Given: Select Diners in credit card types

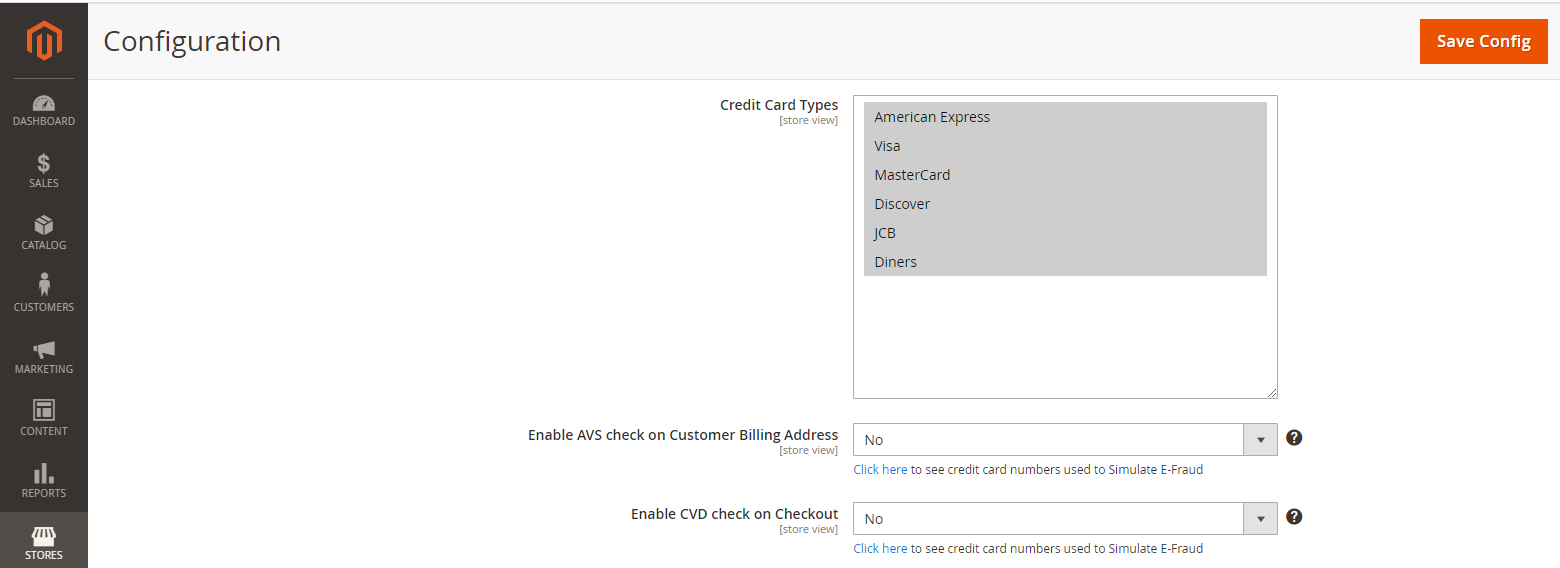Looking at the screenshot, I should click(895, 262).
